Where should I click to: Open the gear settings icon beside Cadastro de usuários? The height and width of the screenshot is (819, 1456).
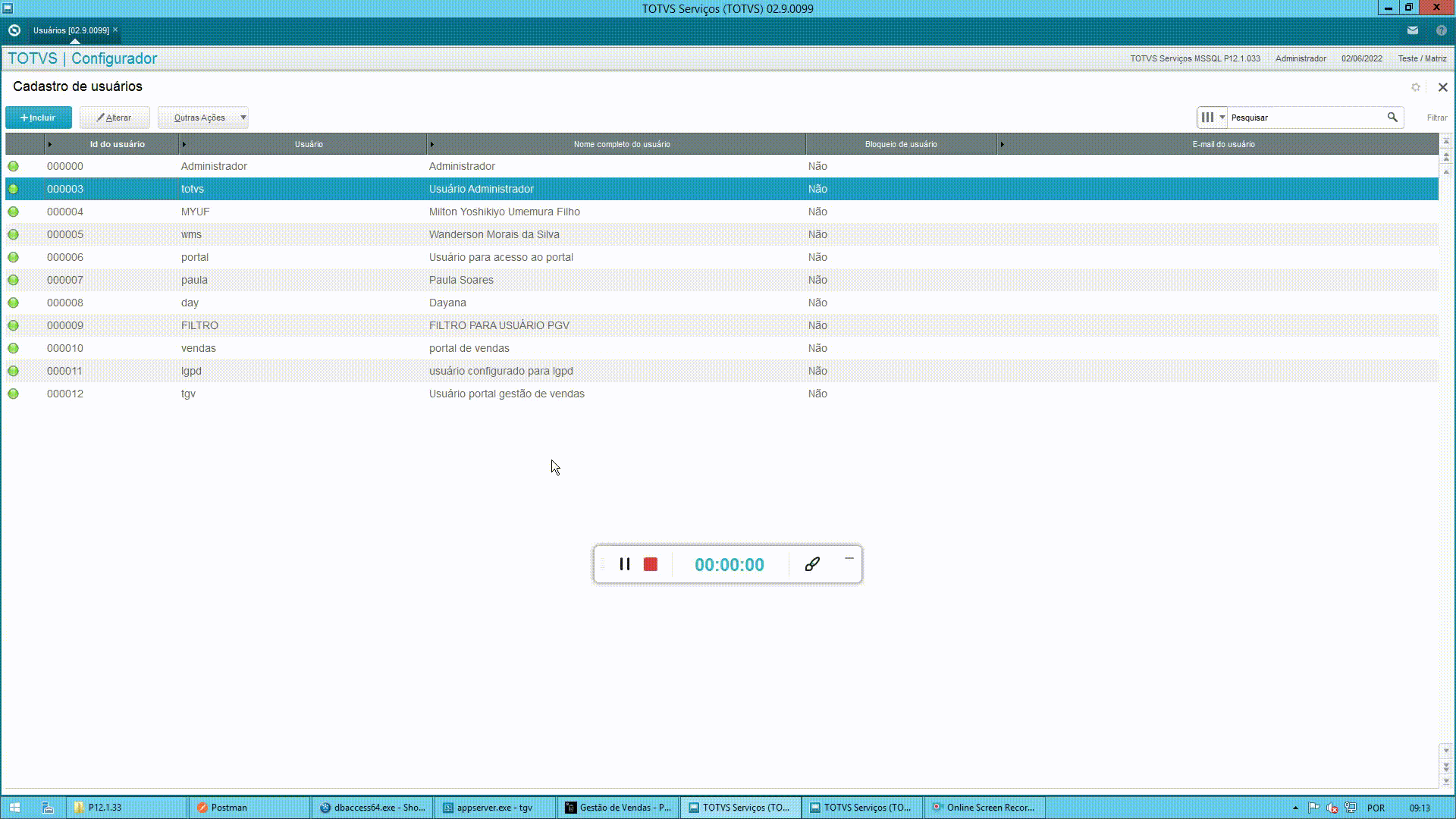pyautogui.click(x=1416, y=87)
